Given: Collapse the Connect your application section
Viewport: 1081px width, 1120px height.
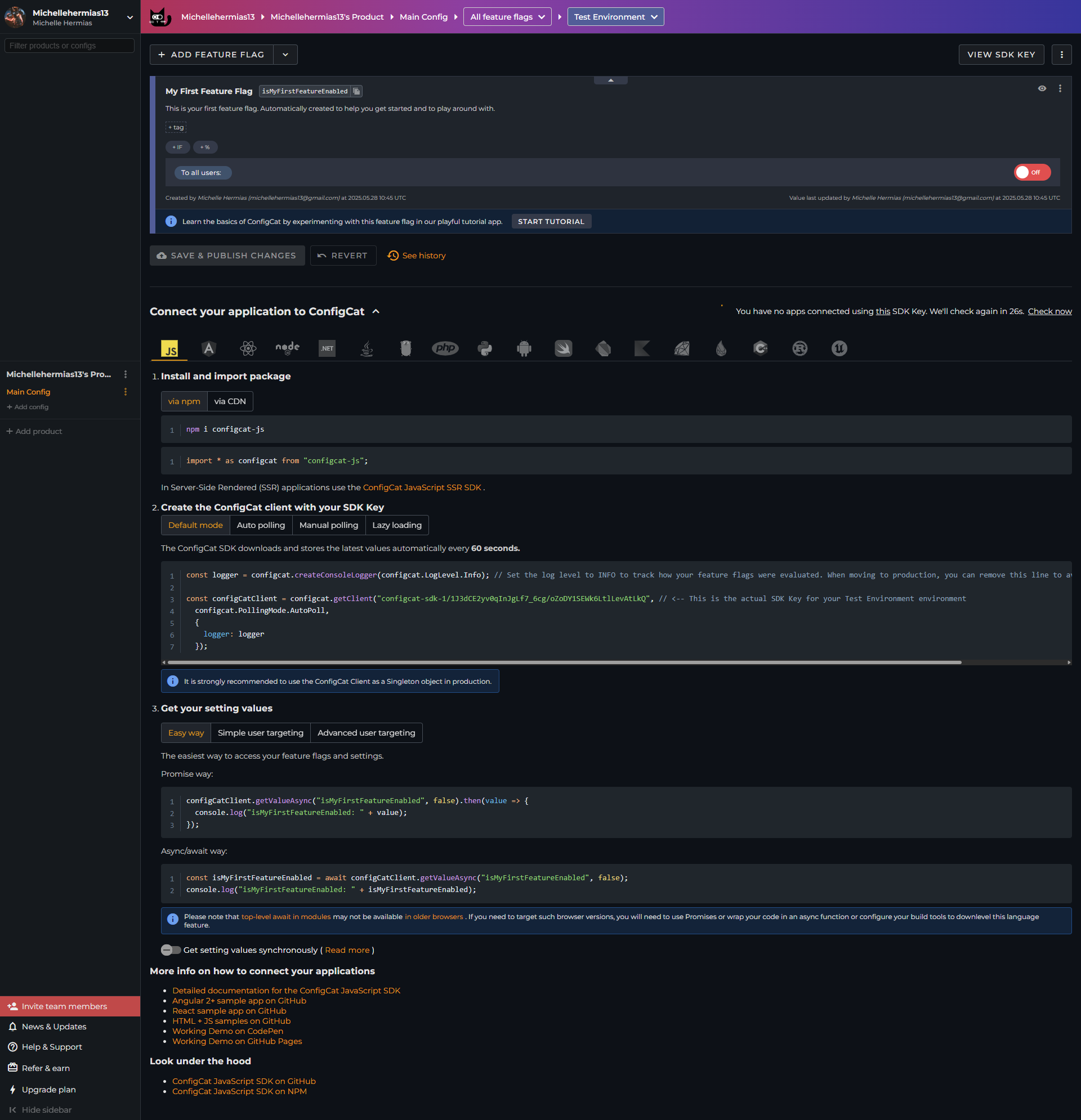Looking at the screenshot, I should 376,311.
